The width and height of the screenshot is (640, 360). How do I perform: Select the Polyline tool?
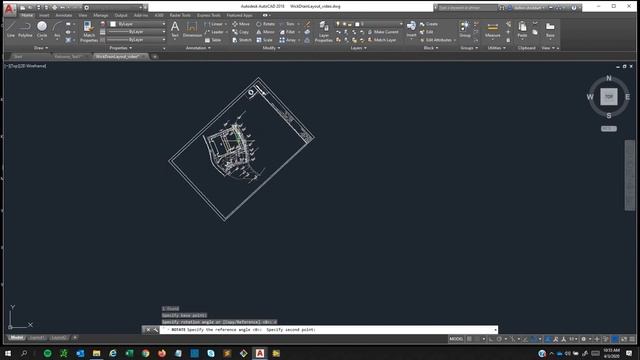(x=25, y=30)
